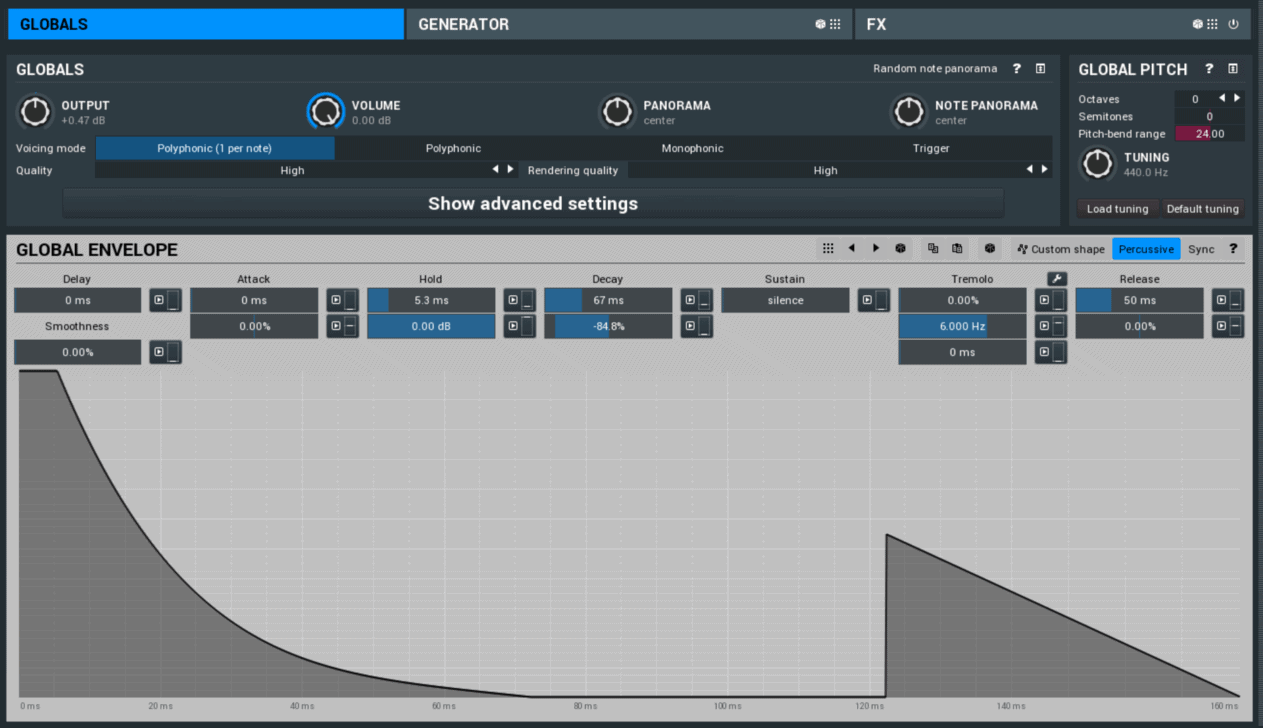Enable Percussive envelope mode

click(x=1146, y=249)
